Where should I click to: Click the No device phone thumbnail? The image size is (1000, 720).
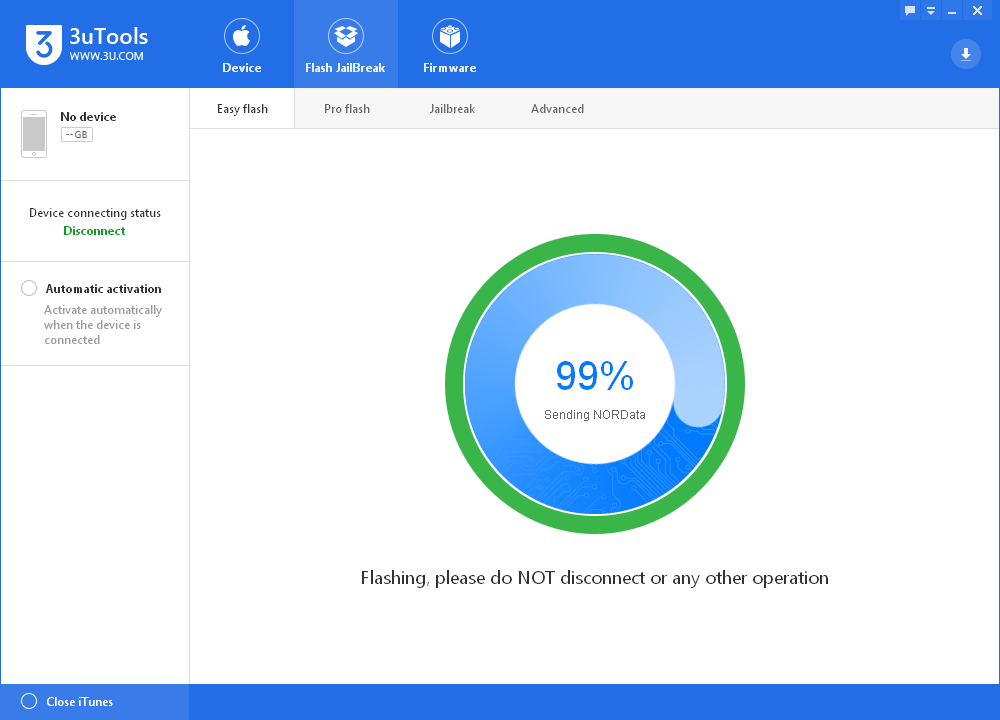pyautogui.click(x=34, y=134)
